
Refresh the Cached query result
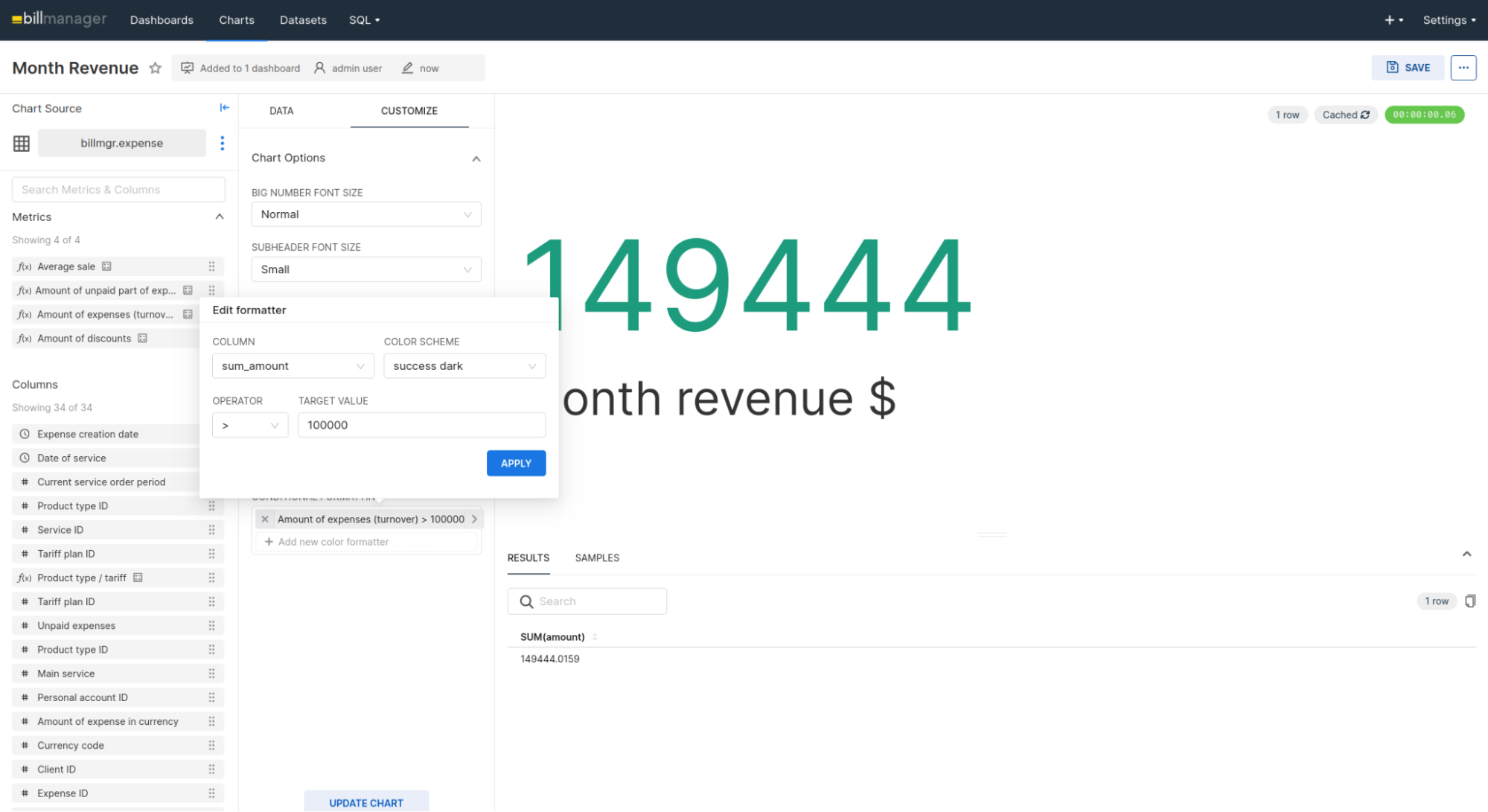point(1365,115)
